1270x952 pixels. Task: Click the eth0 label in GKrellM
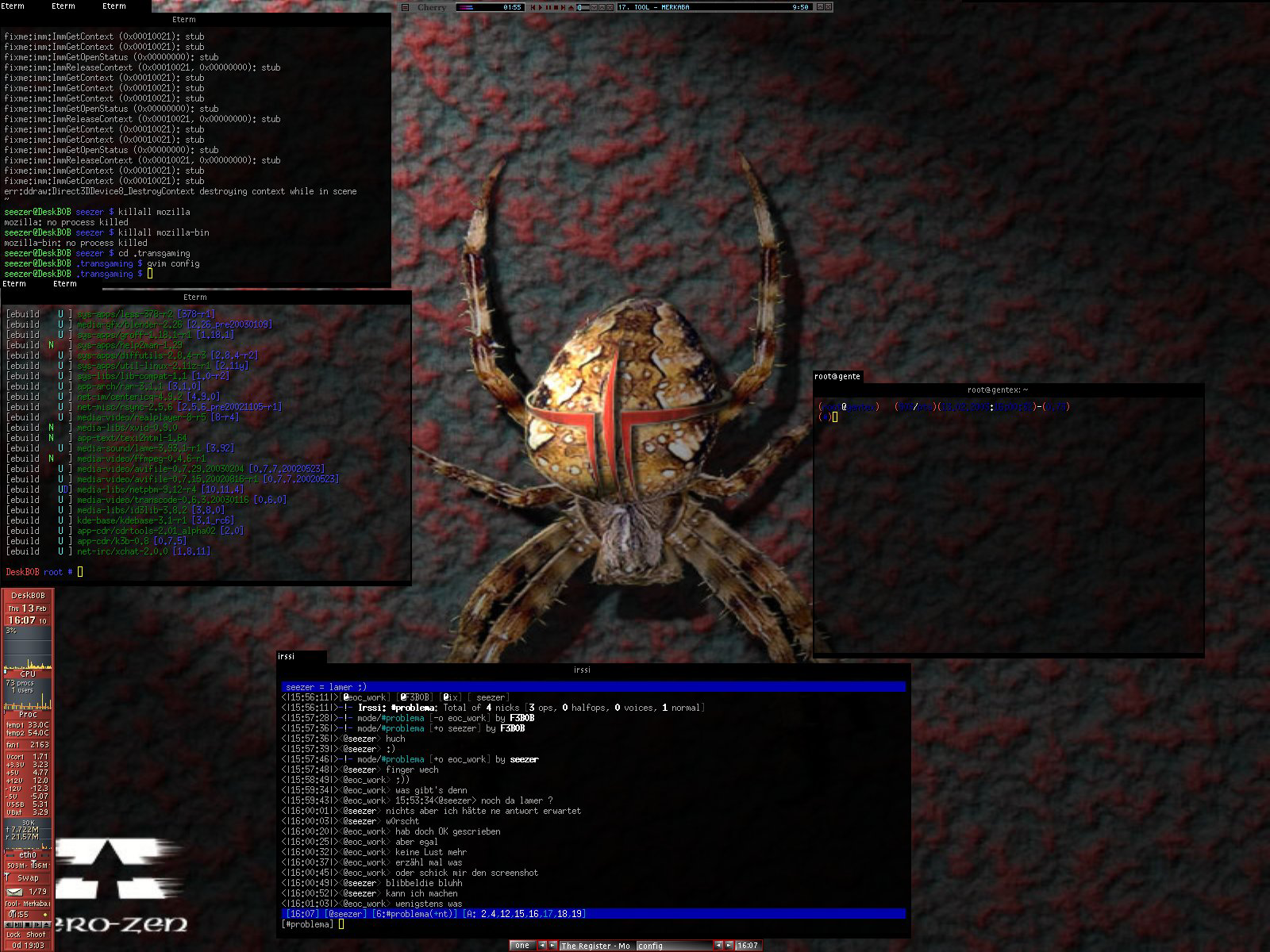[x=28, y=855]
